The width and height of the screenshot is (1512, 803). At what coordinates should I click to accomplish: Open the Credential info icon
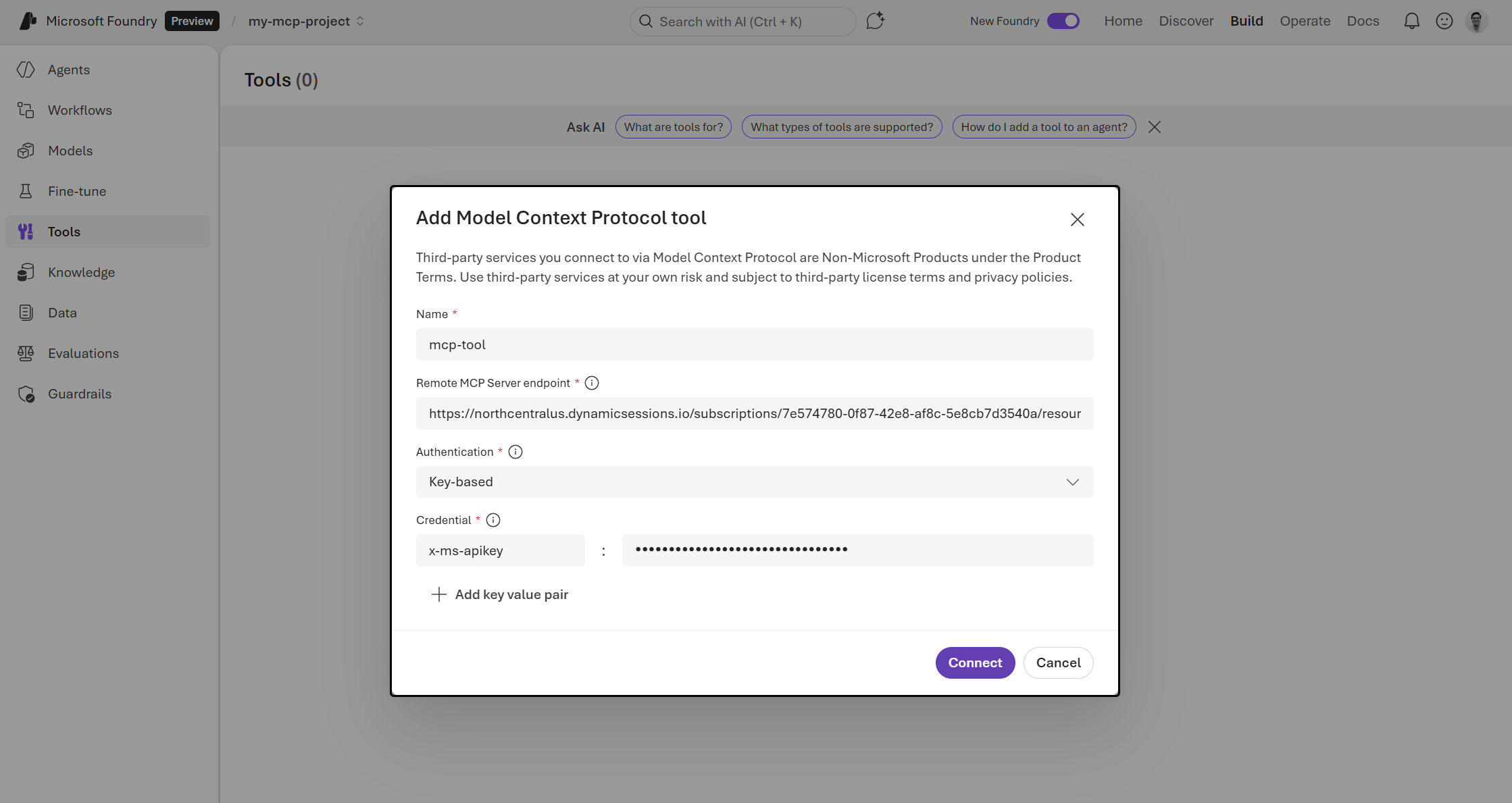(493, 520)
